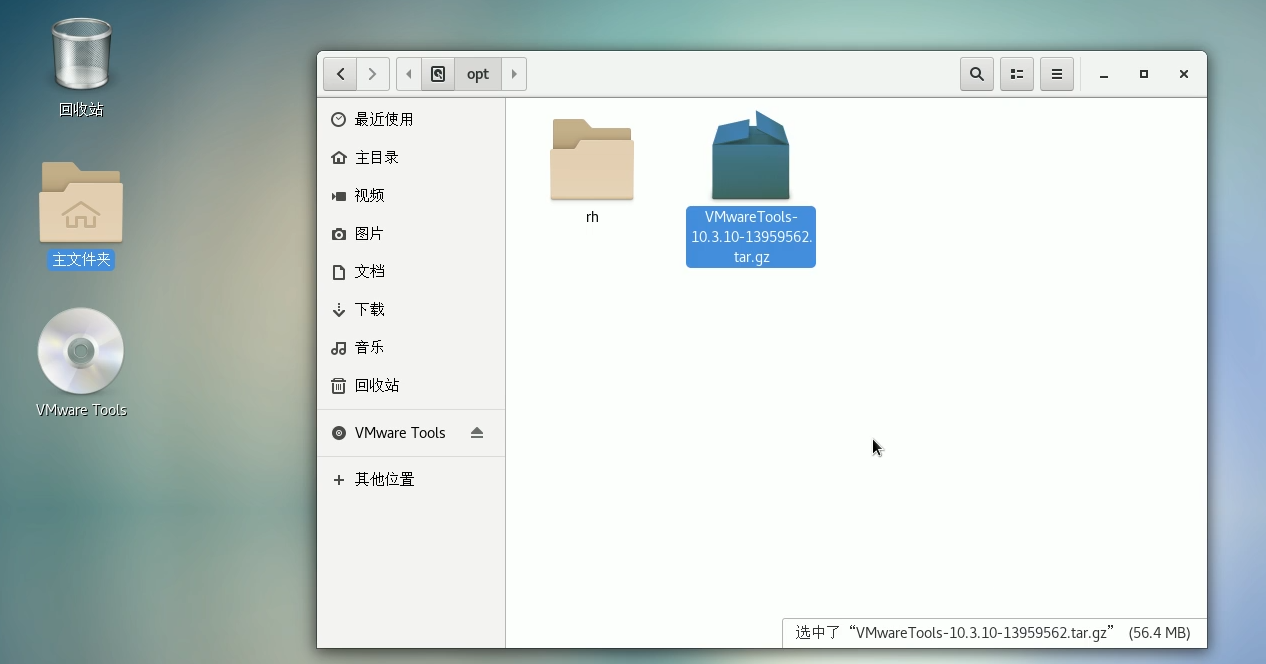Minimize the file manager window
The height and width of the screenshot is (664, 1266).
pyautogui.click(x=1104, y=74)
